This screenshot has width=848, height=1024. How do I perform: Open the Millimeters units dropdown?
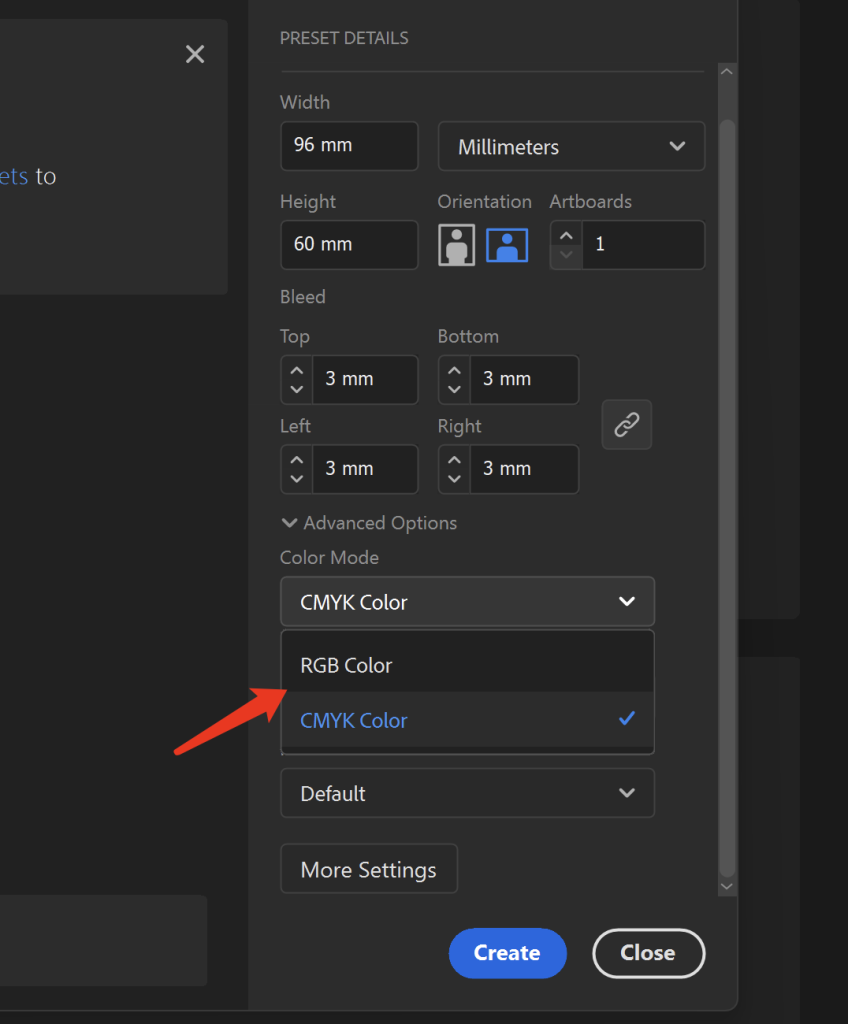(x=571, y=147)
